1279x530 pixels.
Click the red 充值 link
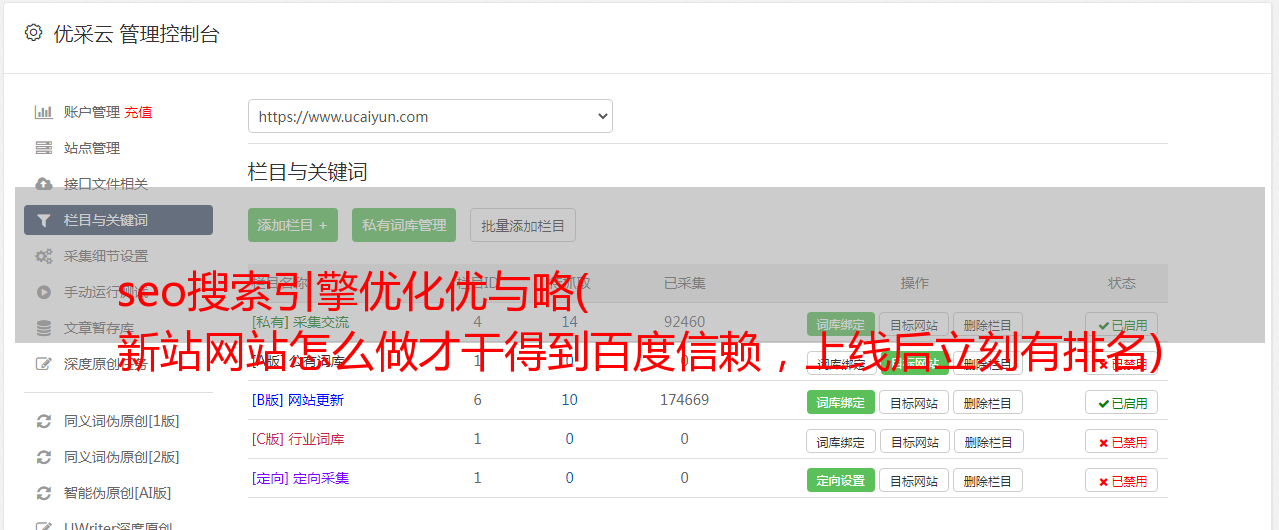tap(138, 112)
